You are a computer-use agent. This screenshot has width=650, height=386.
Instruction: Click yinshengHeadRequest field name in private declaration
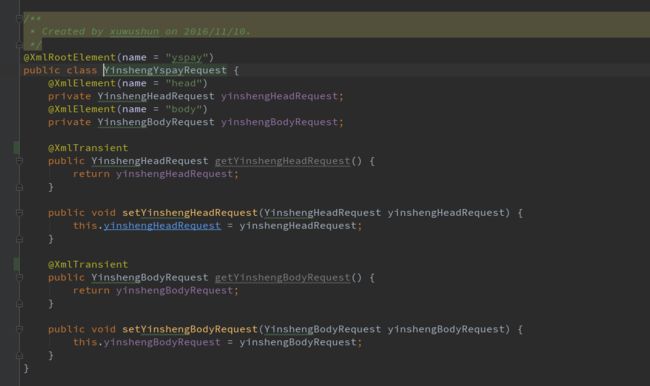click(279, 96)
